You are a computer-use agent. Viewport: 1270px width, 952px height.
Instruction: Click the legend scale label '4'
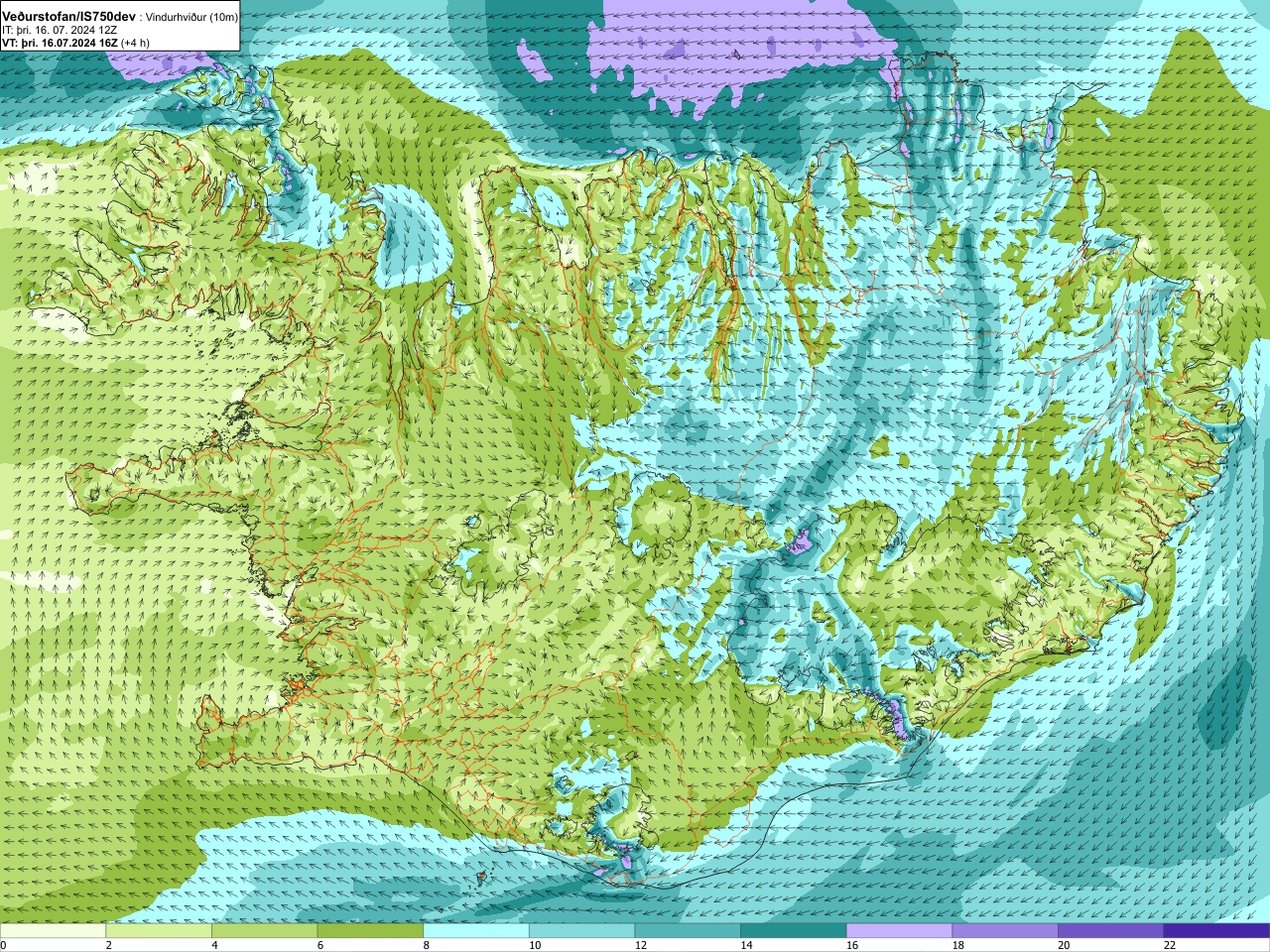(x=214, y=945)
